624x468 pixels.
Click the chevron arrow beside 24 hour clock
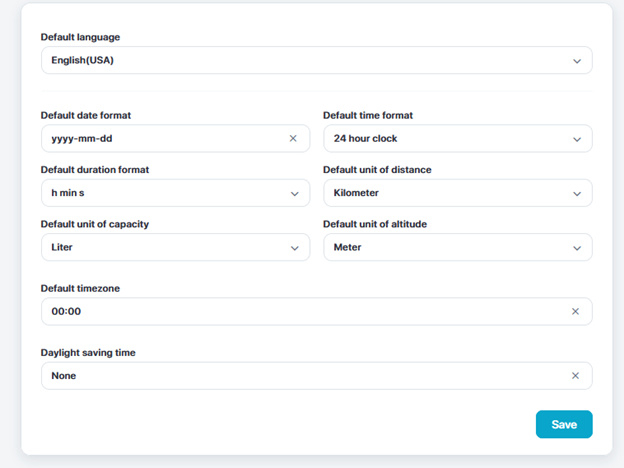[x=577, y=138]
